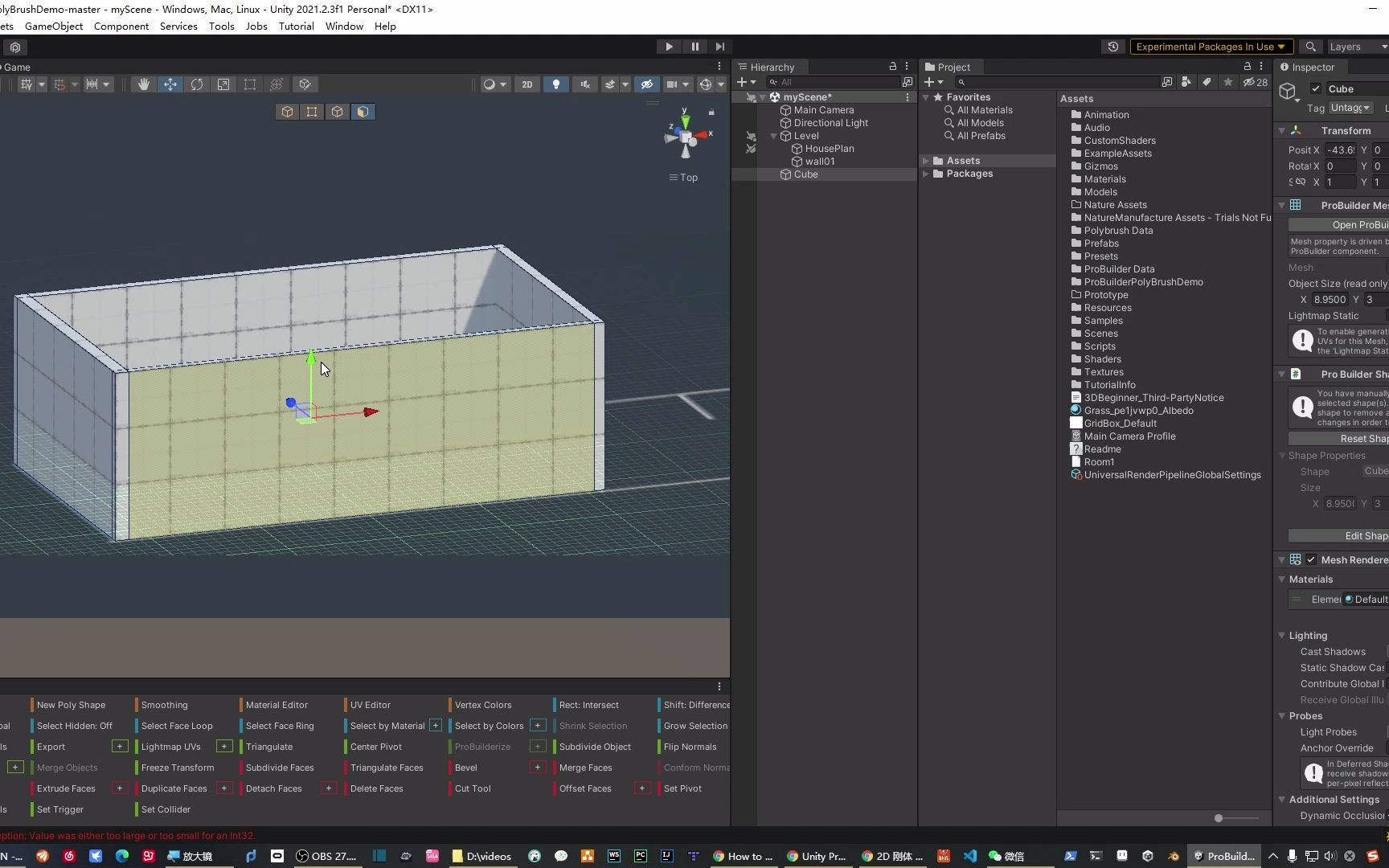1389x868 pixels.
Task: Select the Scale tool
Action: (223, 84)
